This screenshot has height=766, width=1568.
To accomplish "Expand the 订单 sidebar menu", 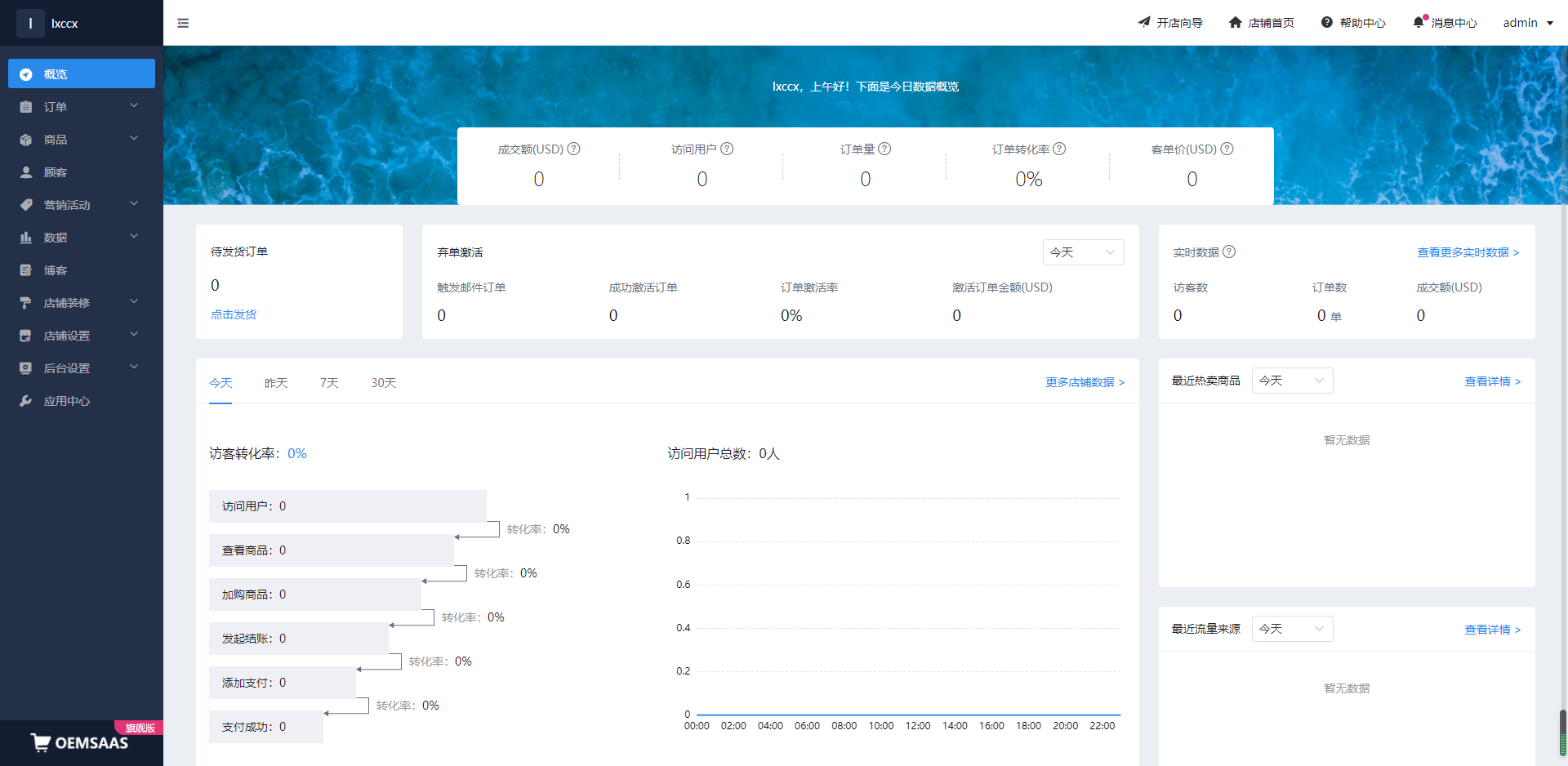I will coord(81,107).
